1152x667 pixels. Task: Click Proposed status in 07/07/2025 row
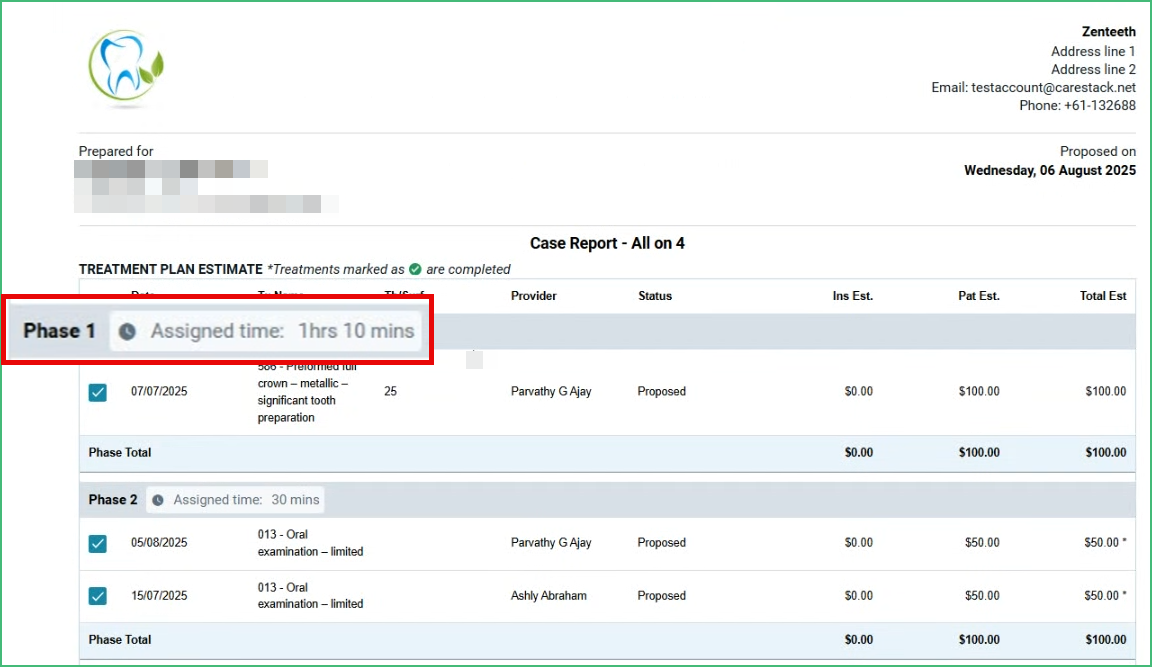click(661, 392)
